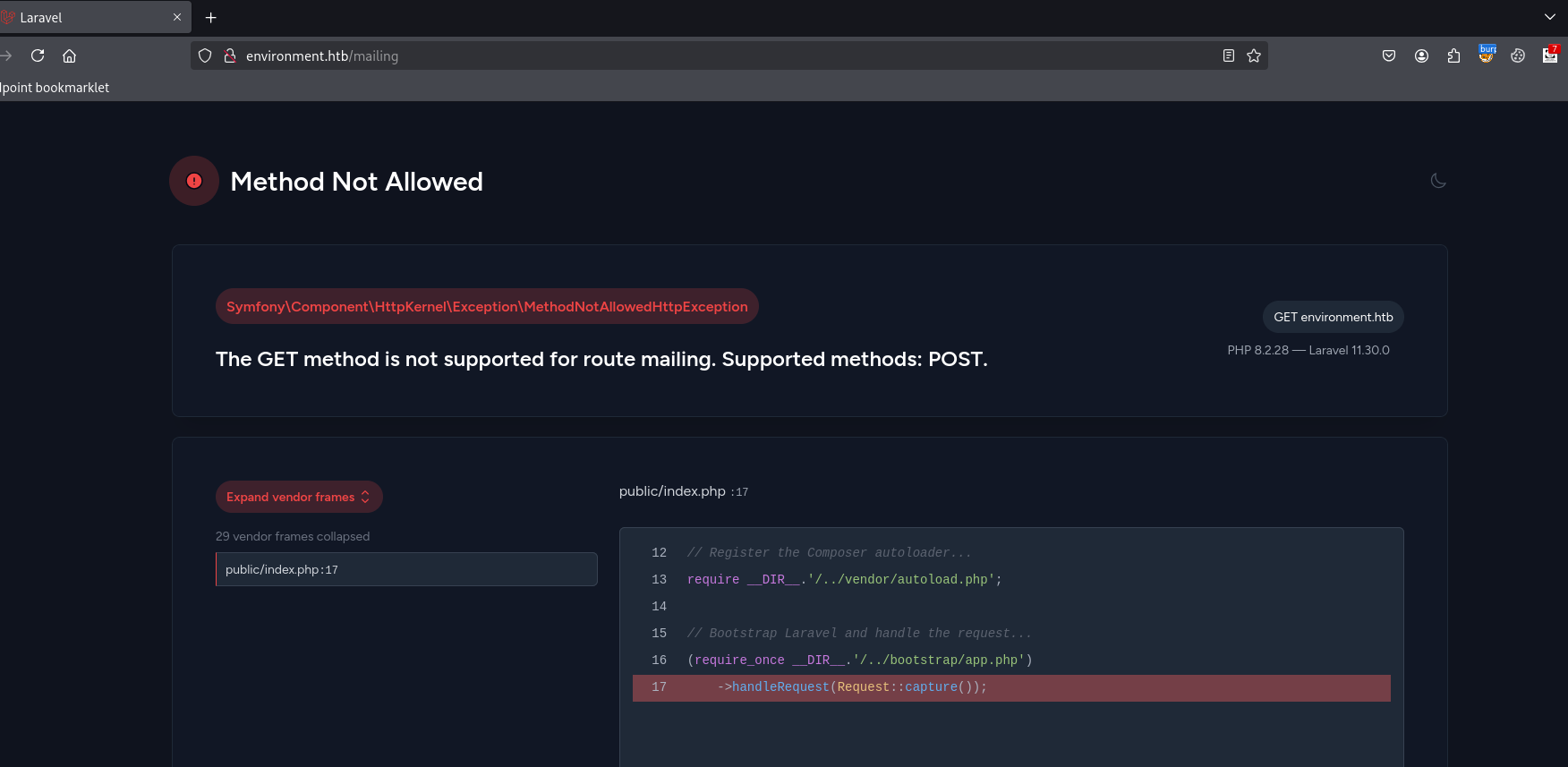Open the Save to Pocket icon
The image size is (1568, 767).
click(1389, 55)
